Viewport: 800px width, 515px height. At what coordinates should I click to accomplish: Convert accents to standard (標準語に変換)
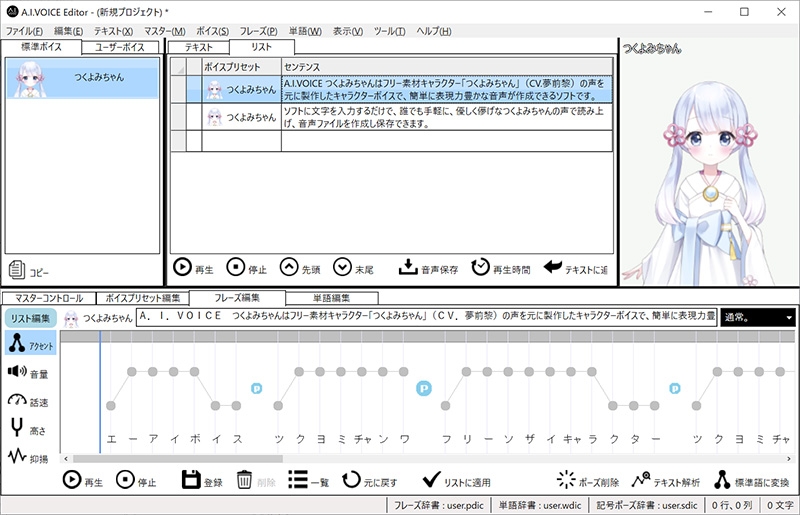[x=752, y=481]
